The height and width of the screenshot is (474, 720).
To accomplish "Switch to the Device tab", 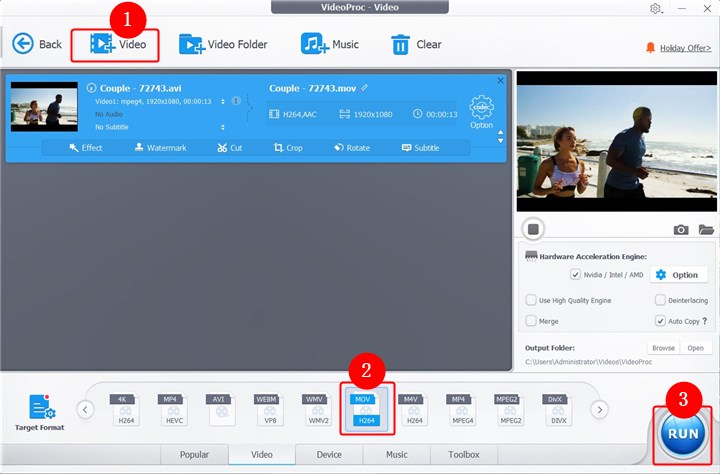I will pyautogui.click(x=329, y=455).
